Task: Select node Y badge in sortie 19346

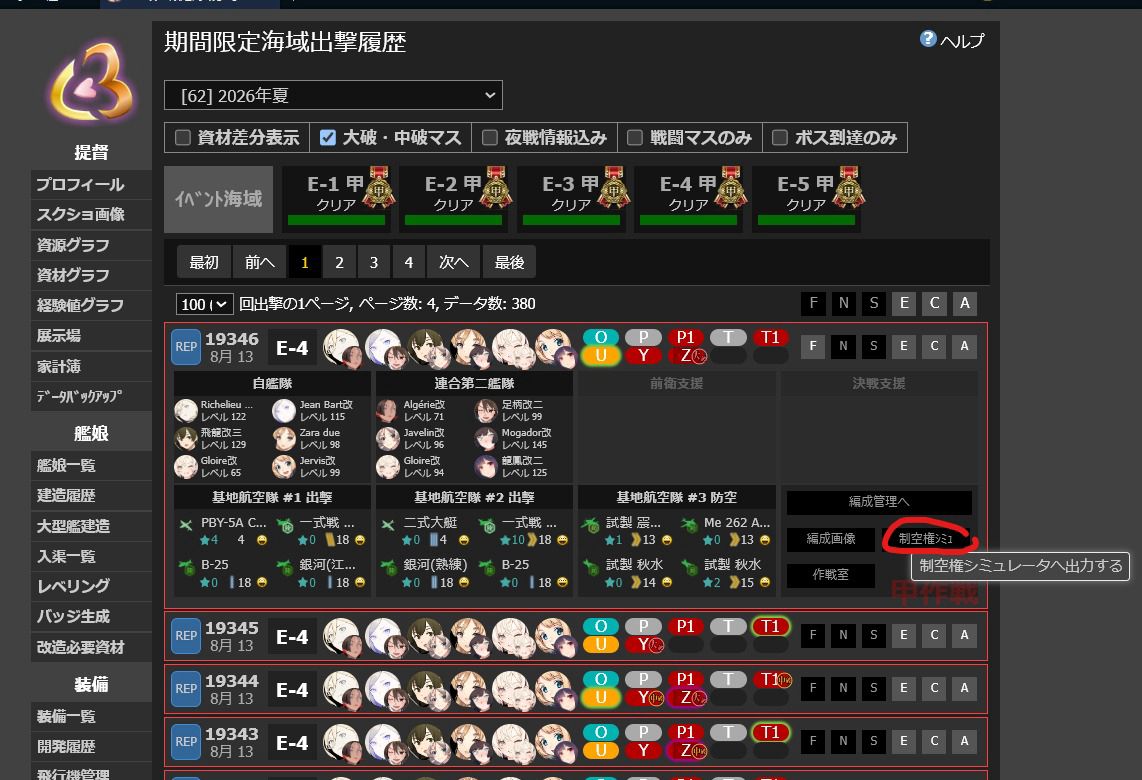Action: click(643, 355)
